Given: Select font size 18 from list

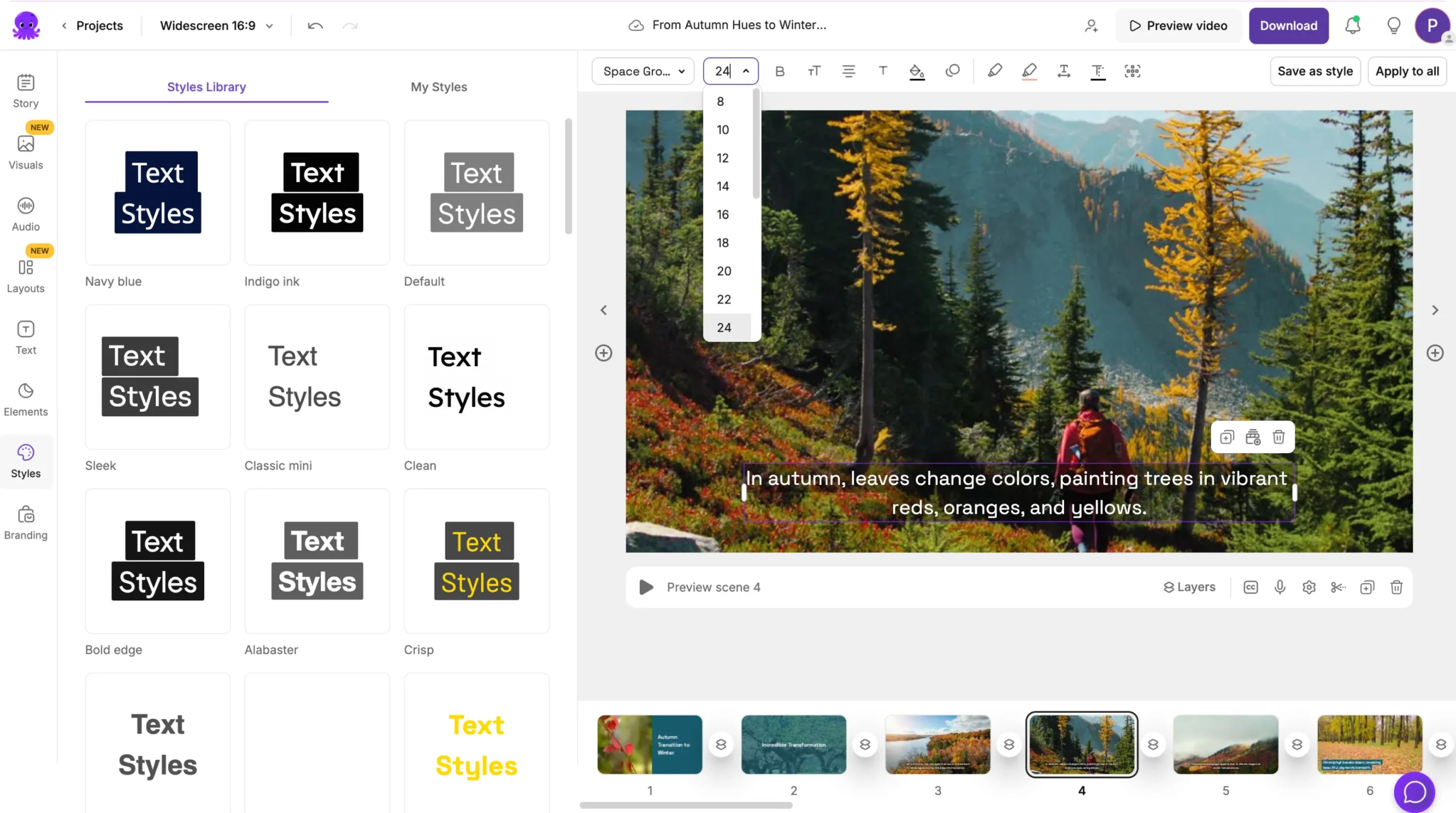Looking at the screenshot, I should pos(722,243).
